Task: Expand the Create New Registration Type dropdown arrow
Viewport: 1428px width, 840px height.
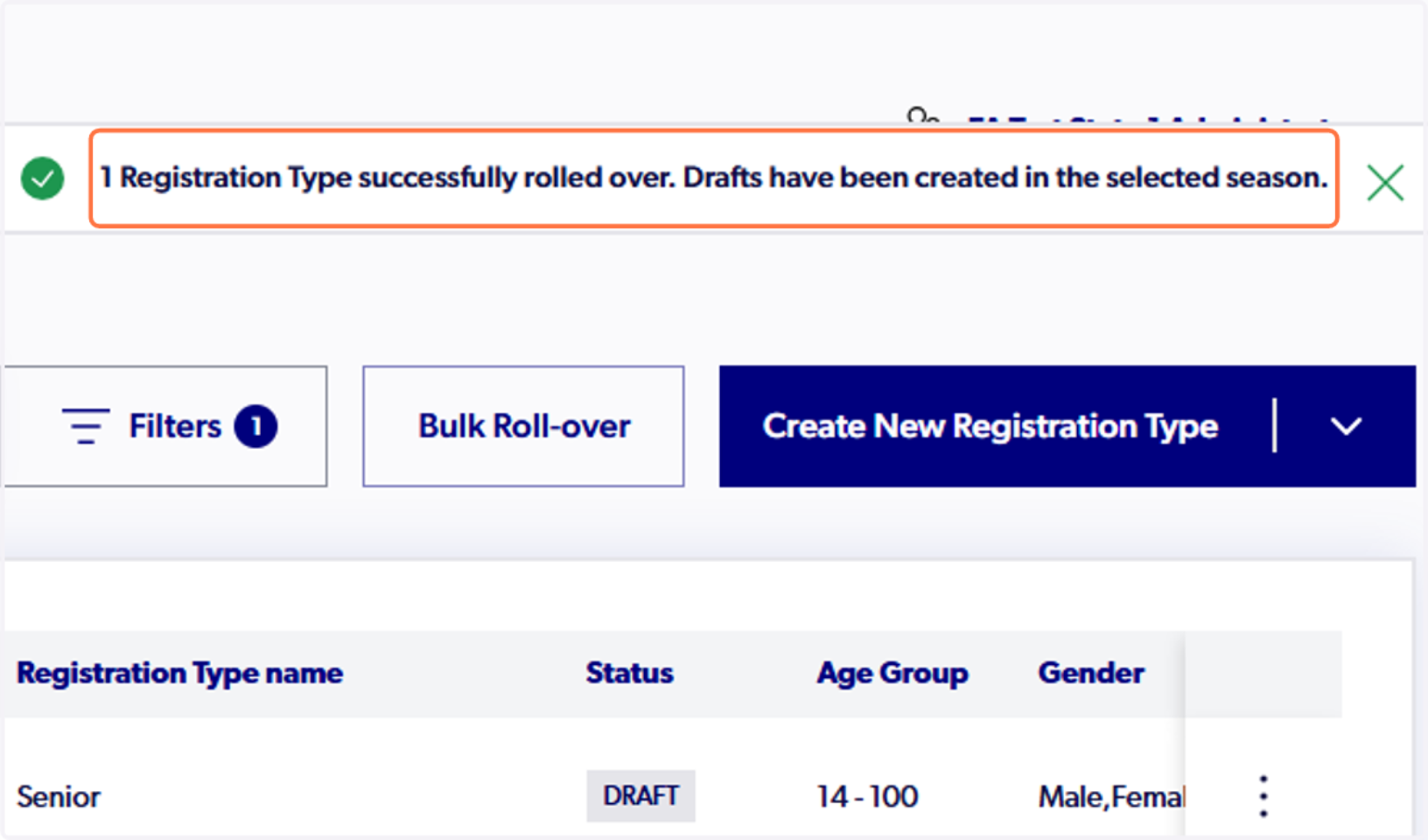Action: pos(1346,426)
